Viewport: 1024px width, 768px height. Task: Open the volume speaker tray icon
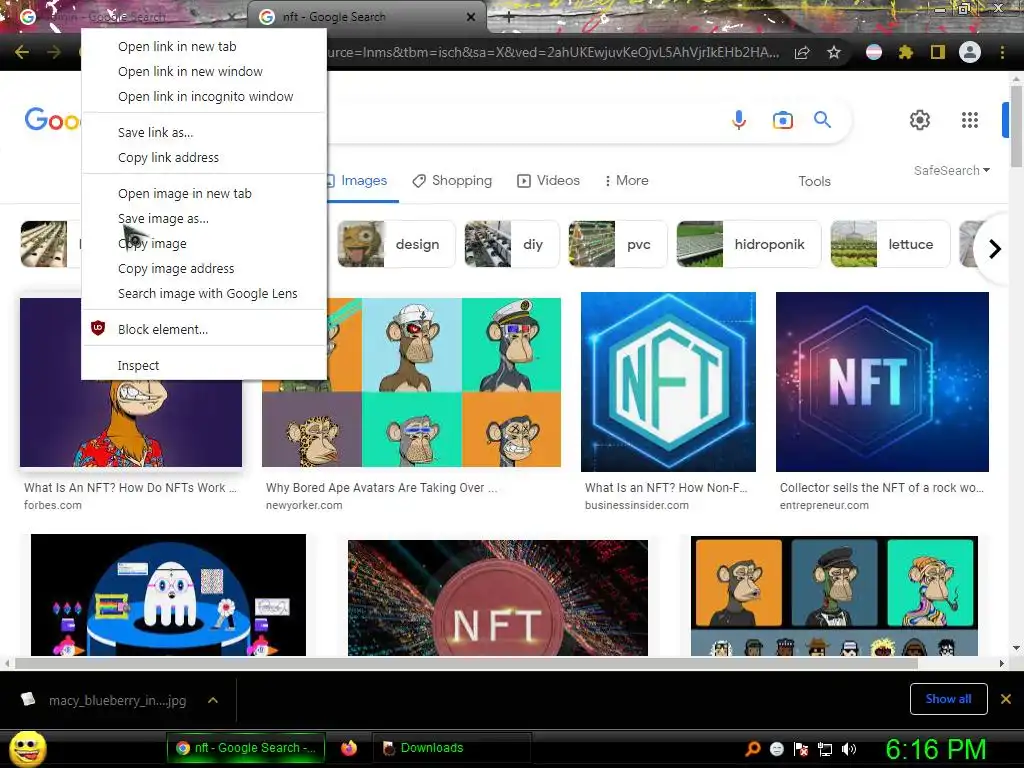(849, 749)
